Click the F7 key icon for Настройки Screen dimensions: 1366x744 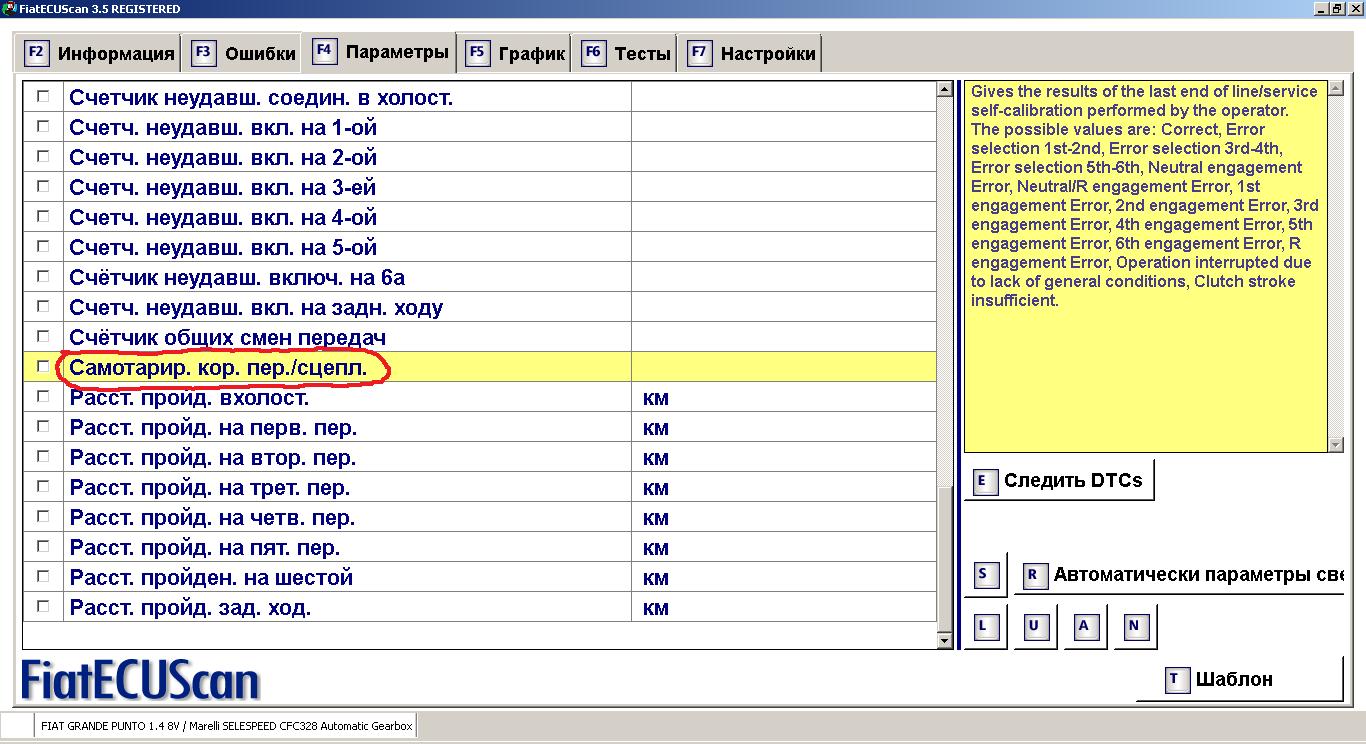coord(699,53)
